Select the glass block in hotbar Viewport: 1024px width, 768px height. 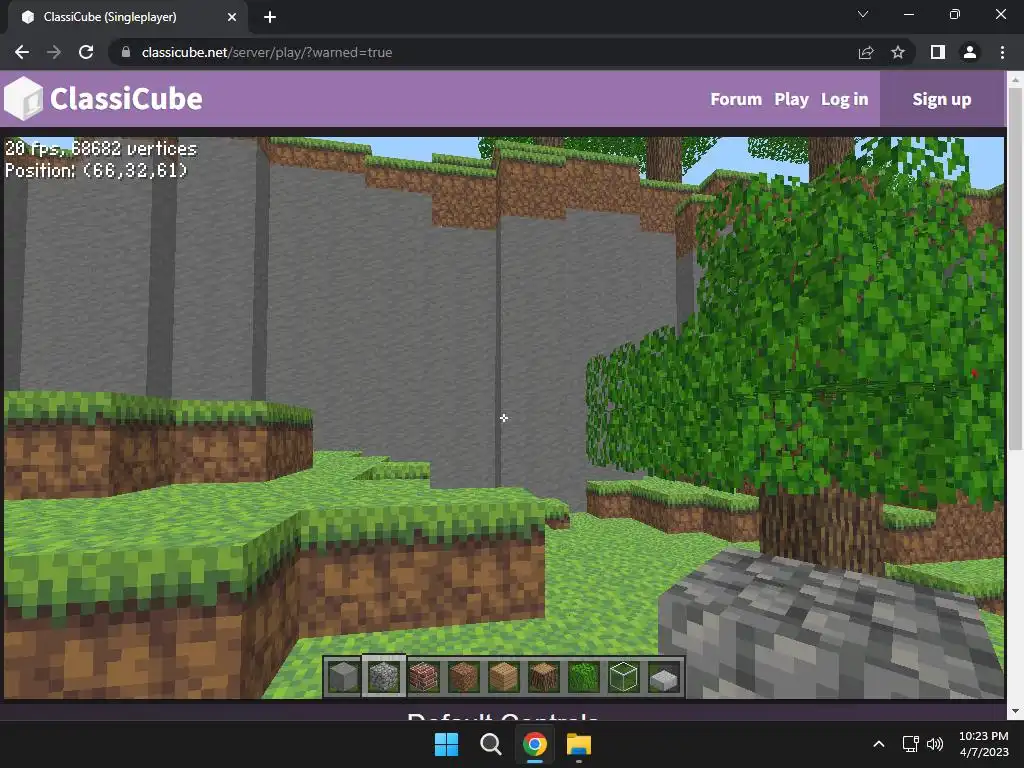coord(623,677)
